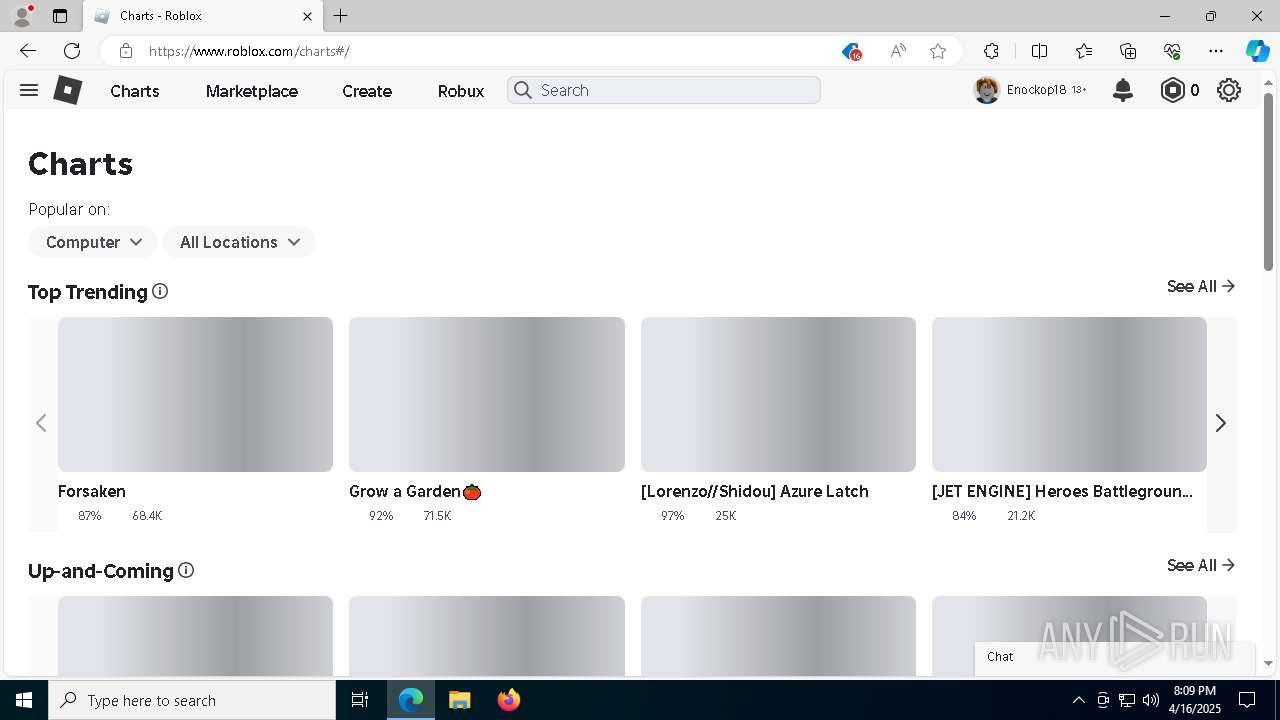Close the Charts - Roblox tab
This screenshot has width=1280, height=720.
308,16
